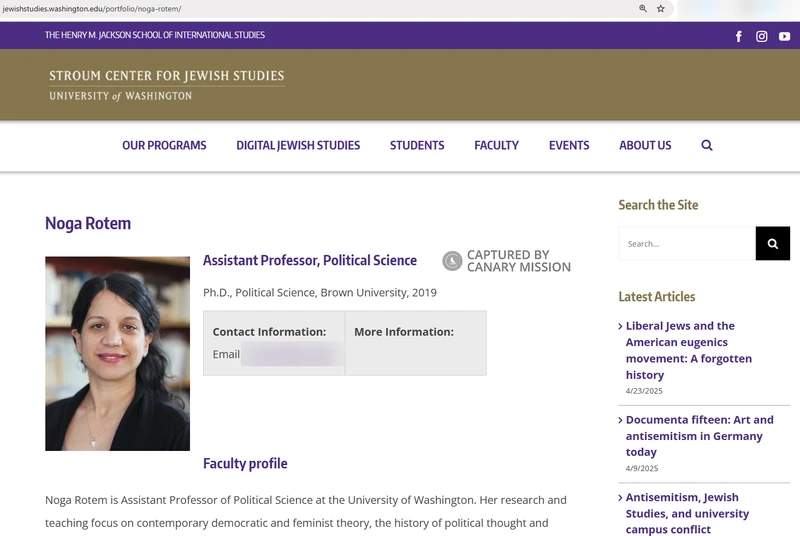800x536 pixels.
Task: Click the Latest Articles heading
Action: [x=657, y=297]
